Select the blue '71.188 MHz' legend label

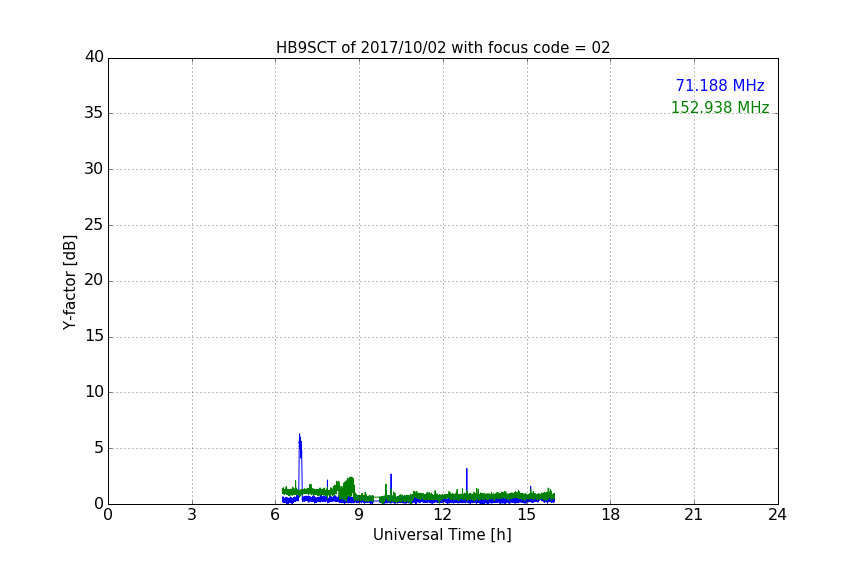point(720,86)
